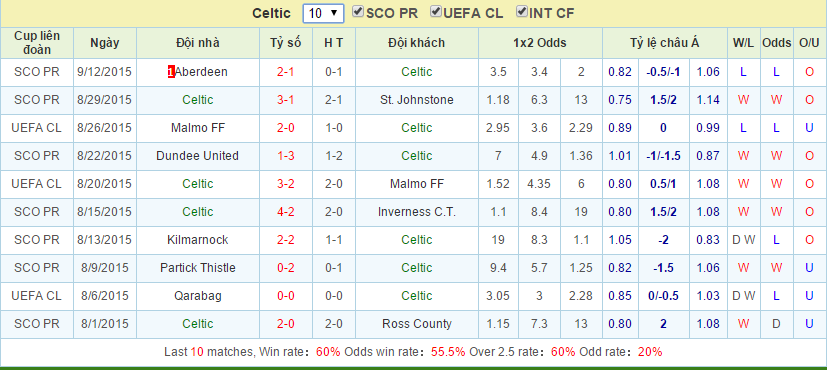Click the Ross County team name
Viewport: 828px width, 370px height.
pos(417,324)
